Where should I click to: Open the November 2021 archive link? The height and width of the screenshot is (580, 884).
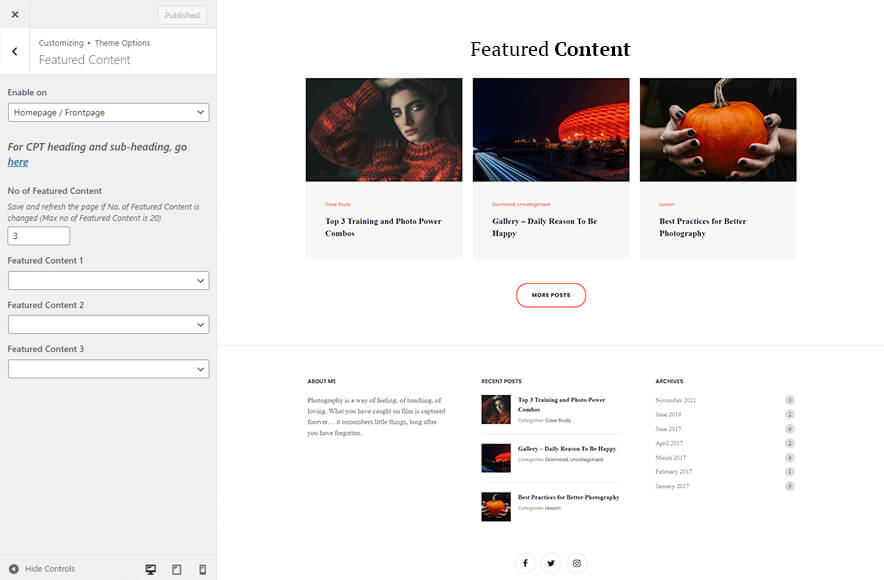675,400
